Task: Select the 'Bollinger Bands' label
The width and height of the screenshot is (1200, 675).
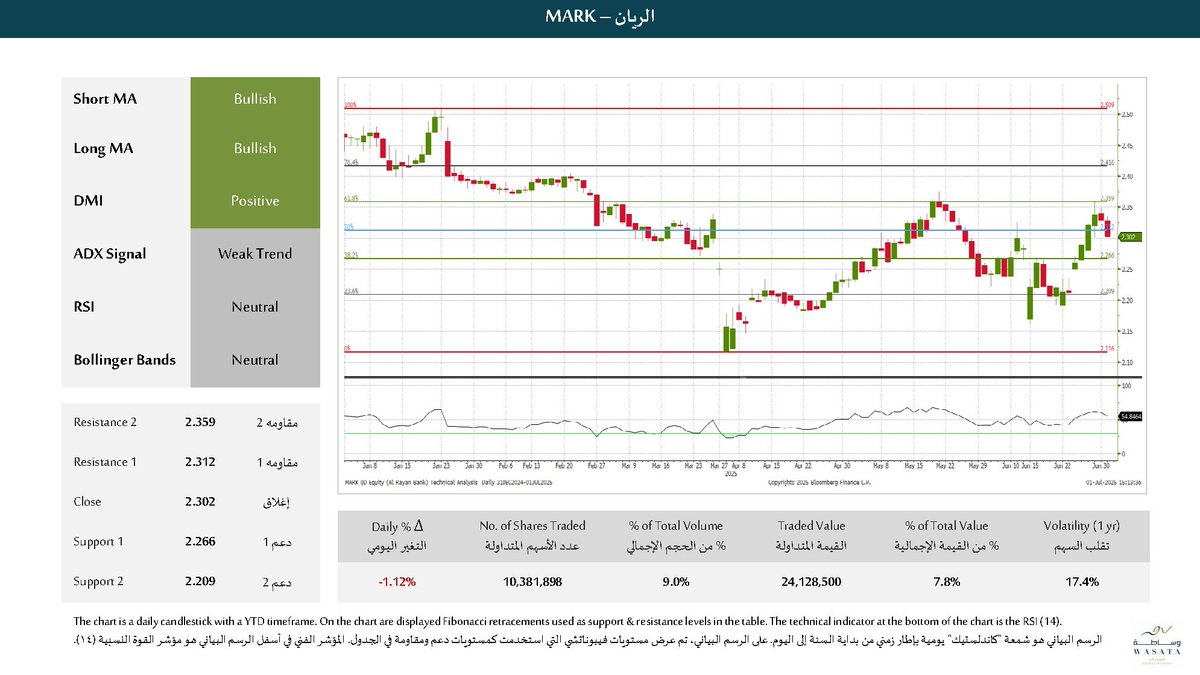Action: 125,360
